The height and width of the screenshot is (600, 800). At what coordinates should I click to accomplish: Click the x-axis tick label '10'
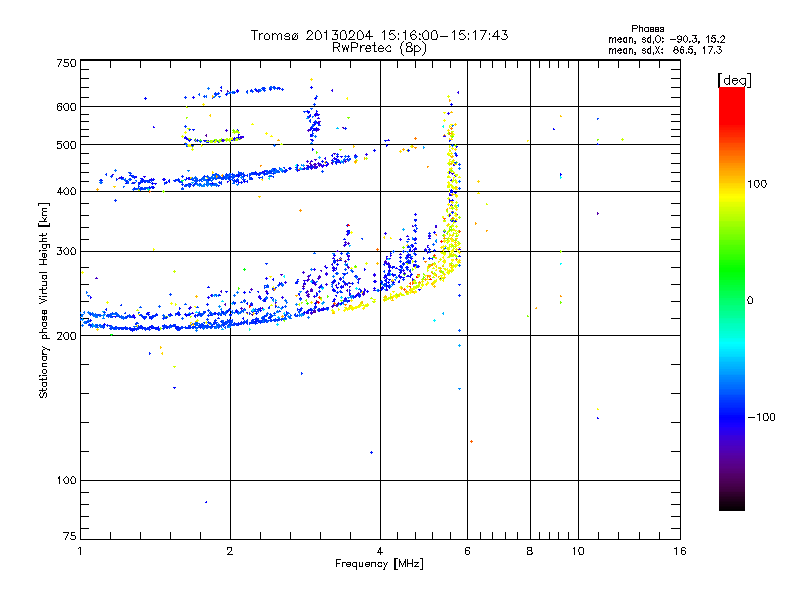pos(578,551)
